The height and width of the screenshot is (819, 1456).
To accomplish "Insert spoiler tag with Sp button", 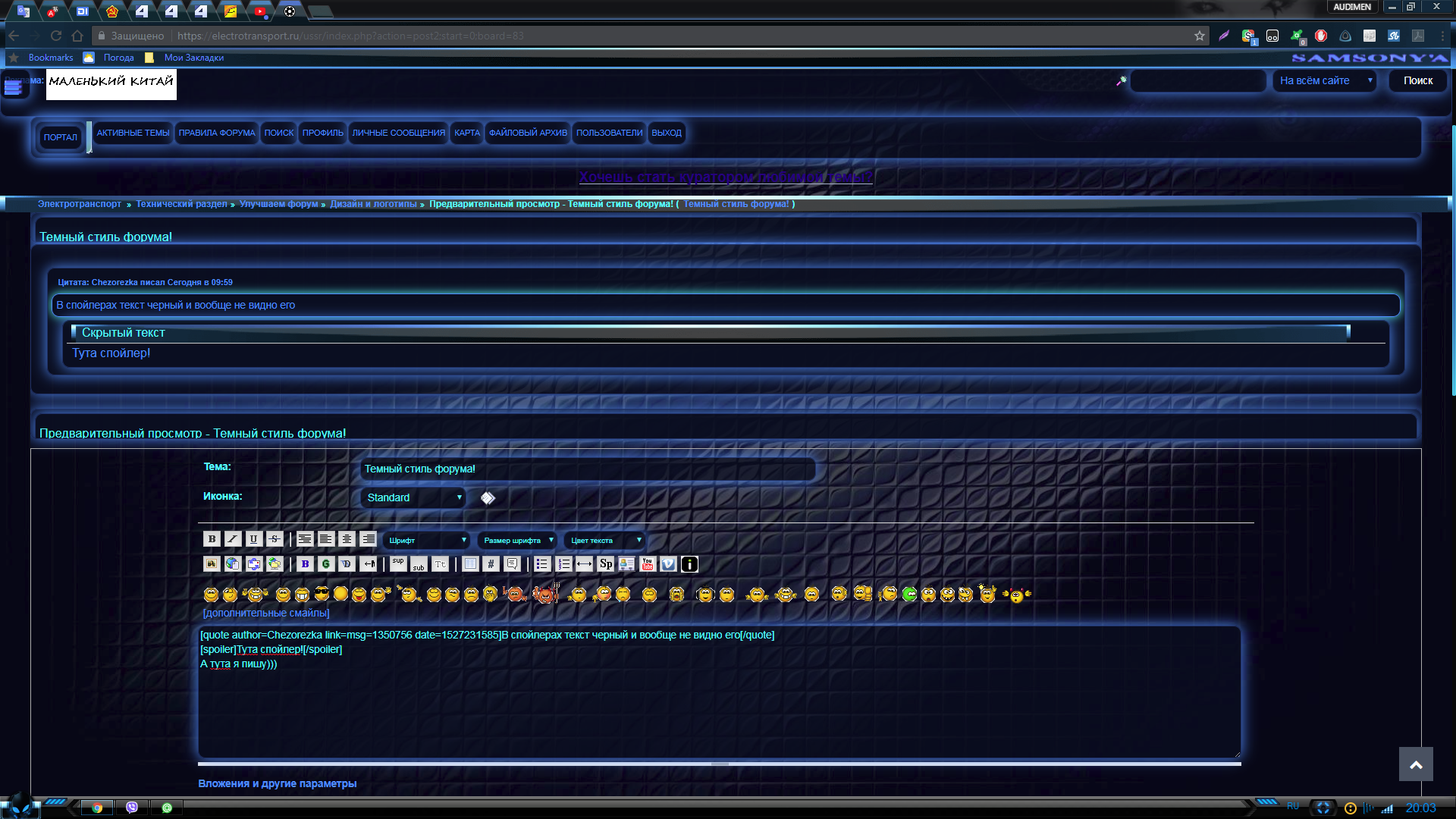I will click(x=605, y=564).
